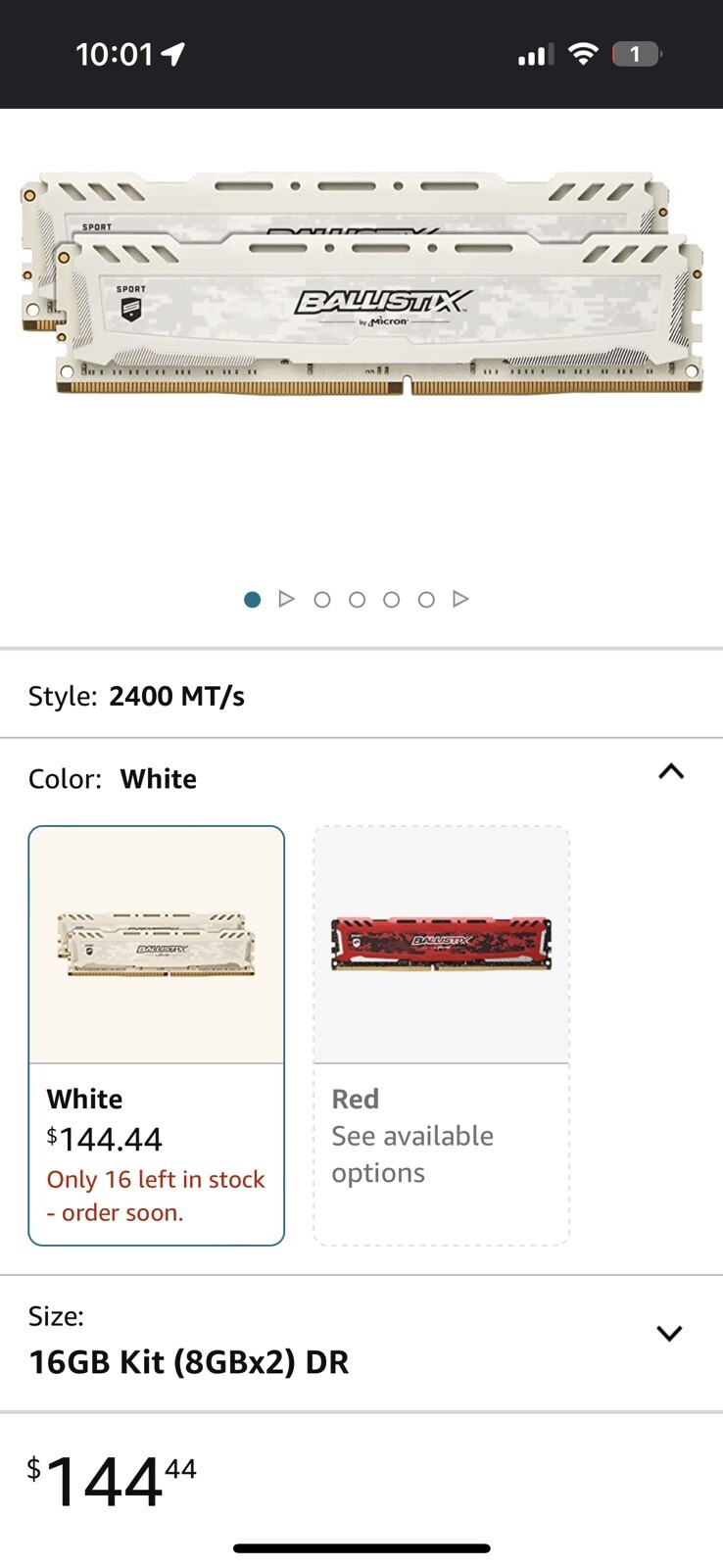Tap the play triangle at the end of dots
Viewport: 723px width, 1568px height.
coord(460,599)
